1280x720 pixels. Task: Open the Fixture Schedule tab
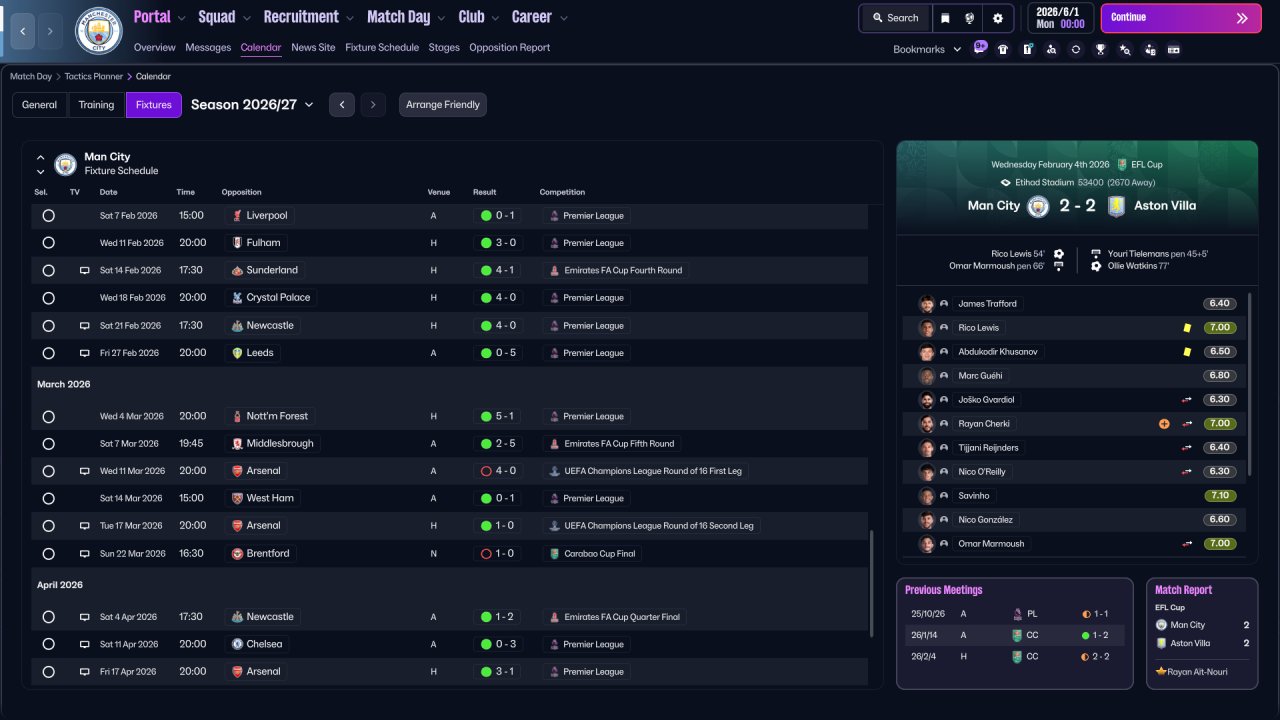point(382,47)
